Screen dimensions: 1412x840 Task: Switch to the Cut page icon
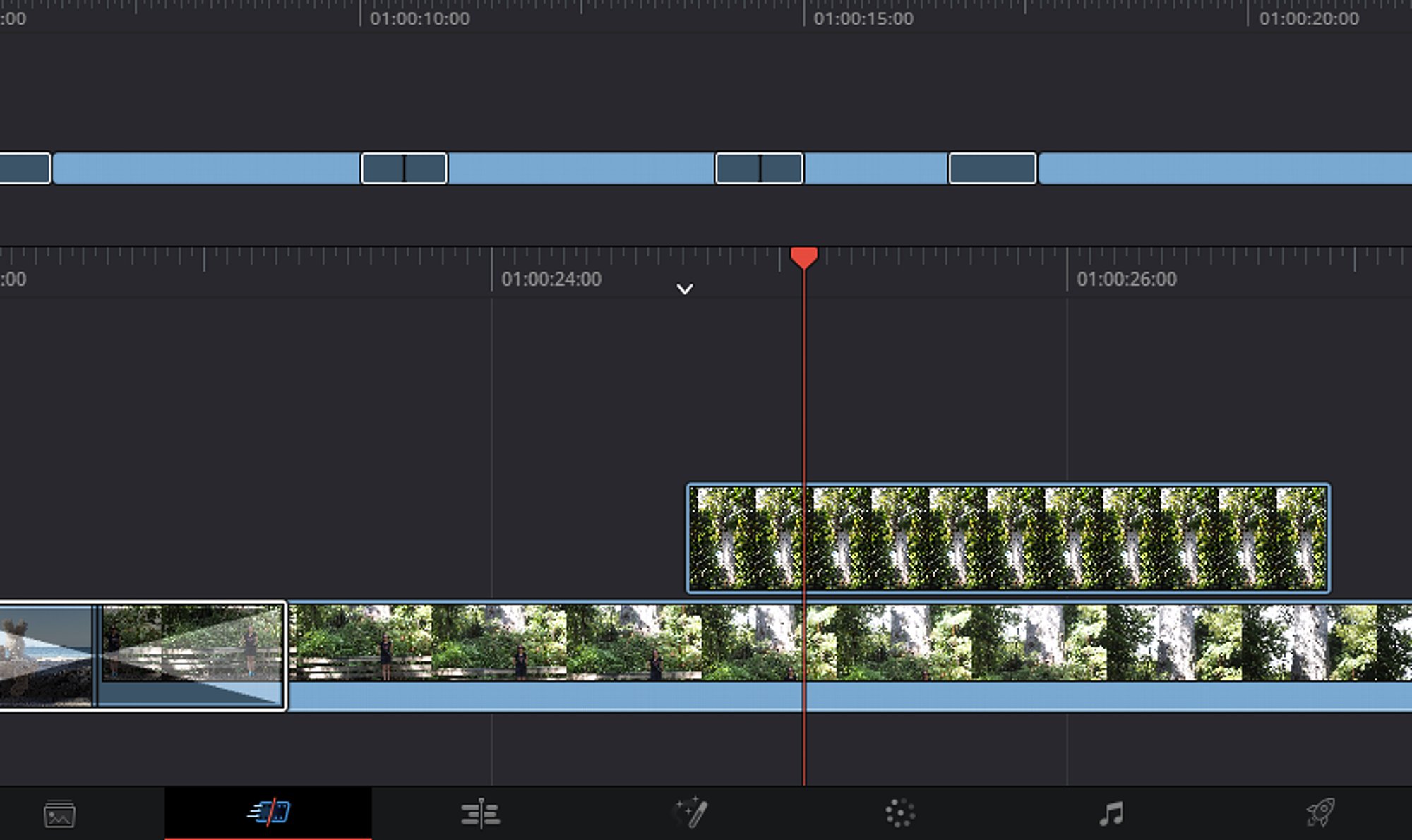tap(268, 812)
